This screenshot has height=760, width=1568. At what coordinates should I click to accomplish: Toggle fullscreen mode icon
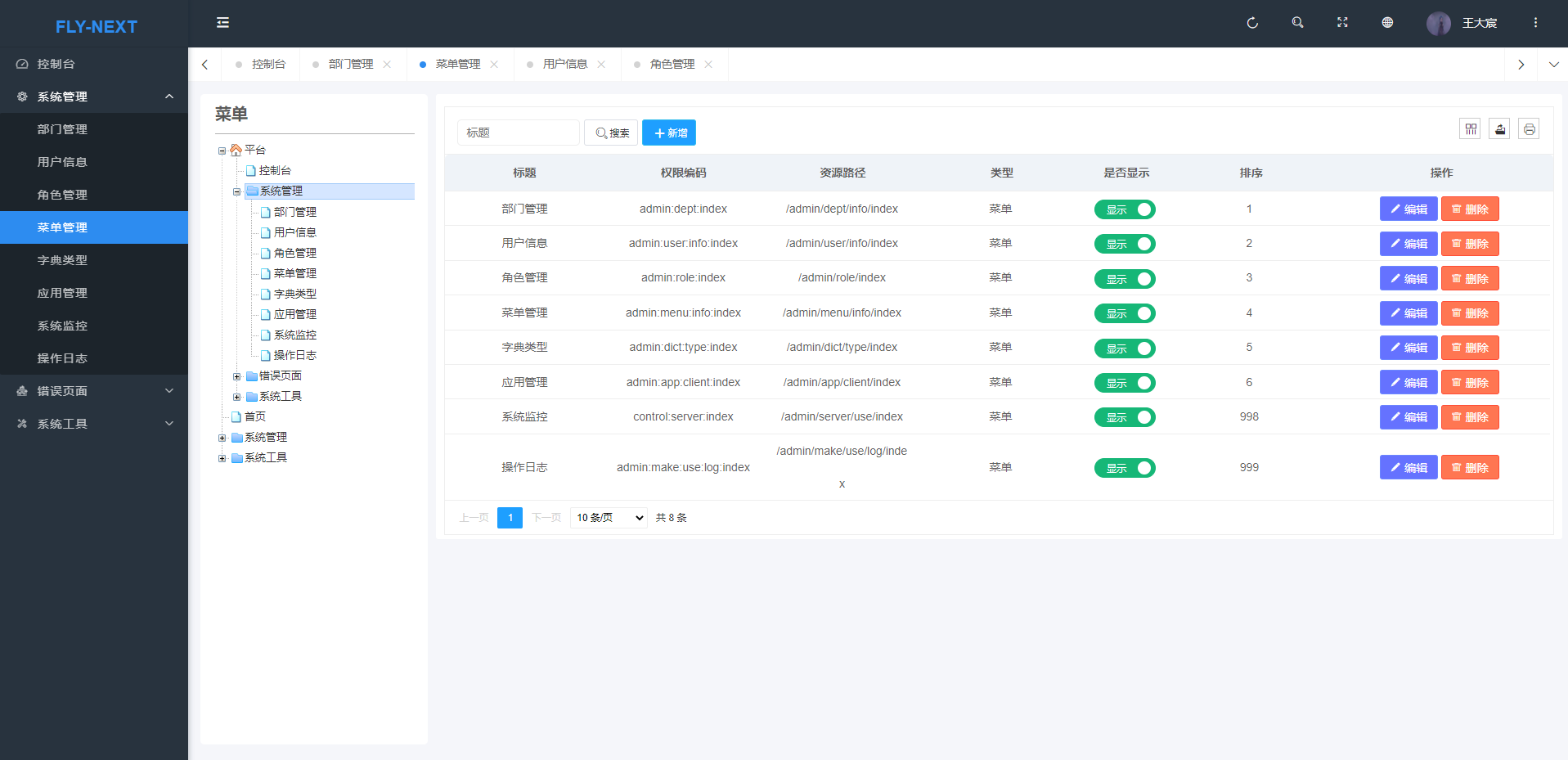[x=1342, y=23]
